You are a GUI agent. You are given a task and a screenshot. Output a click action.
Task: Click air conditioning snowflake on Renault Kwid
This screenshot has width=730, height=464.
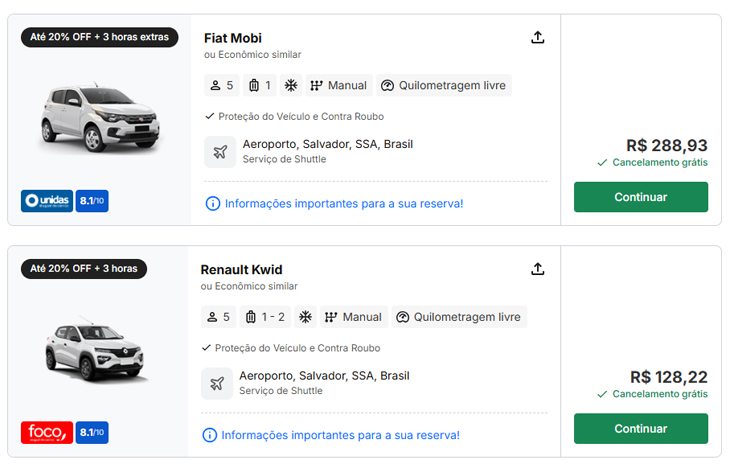tap(305, 317)
